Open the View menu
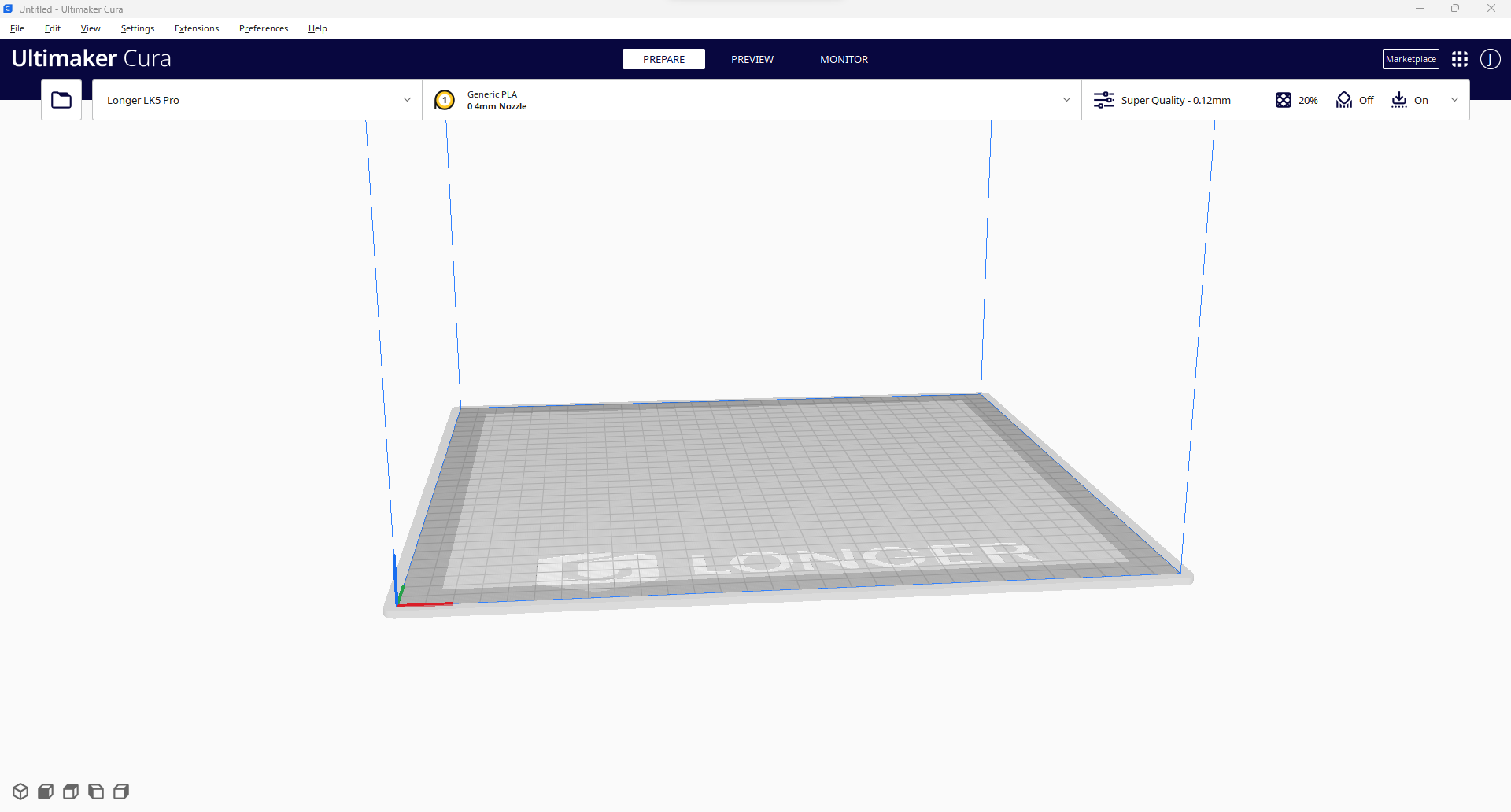The height and width of the screenshot is (812, 1511). (91, 28)
